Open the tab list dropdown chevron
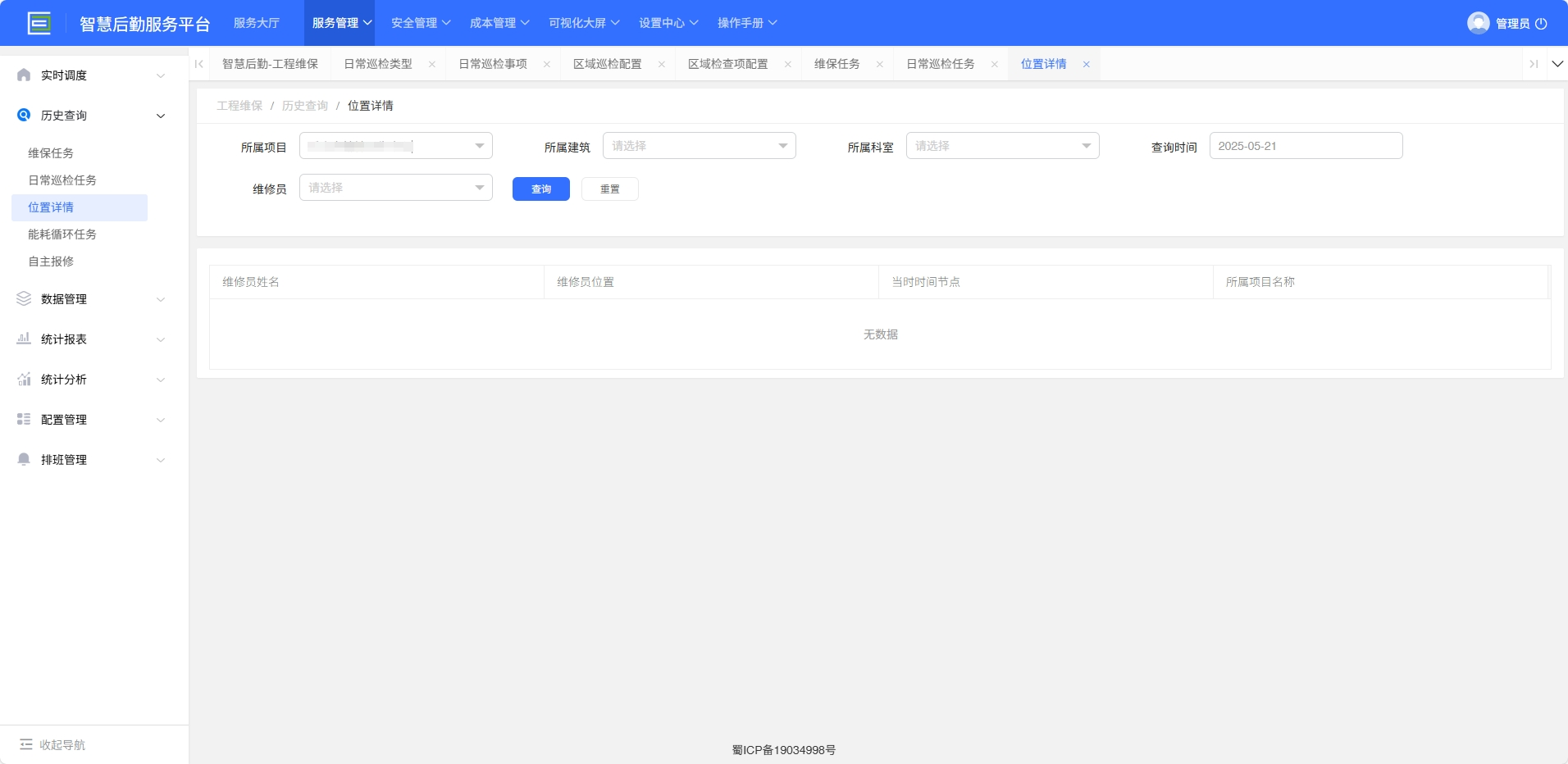Image resolution: width=1568 pixels, height=764 pixels. (x=1557, y=64)
